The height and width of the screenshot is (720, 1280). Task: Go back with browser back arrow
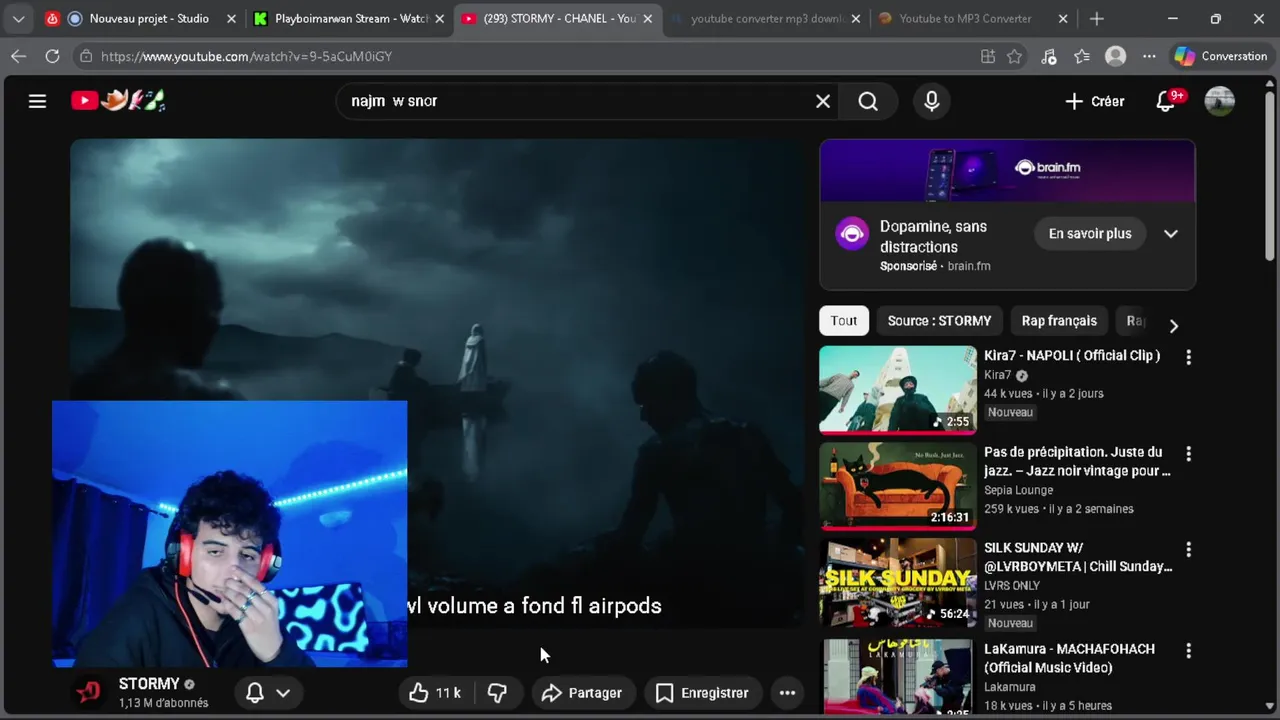tap(18, 56)
